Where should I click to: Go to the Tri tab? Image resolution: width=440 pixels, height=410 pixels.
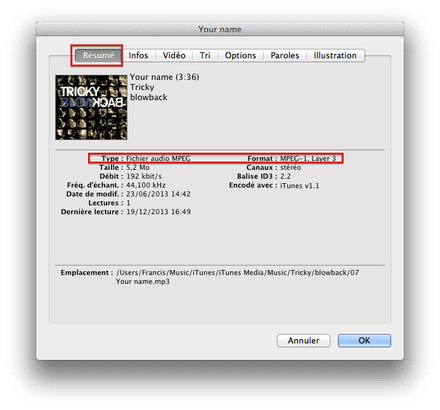pyautogui.click(x=205, y=55)
